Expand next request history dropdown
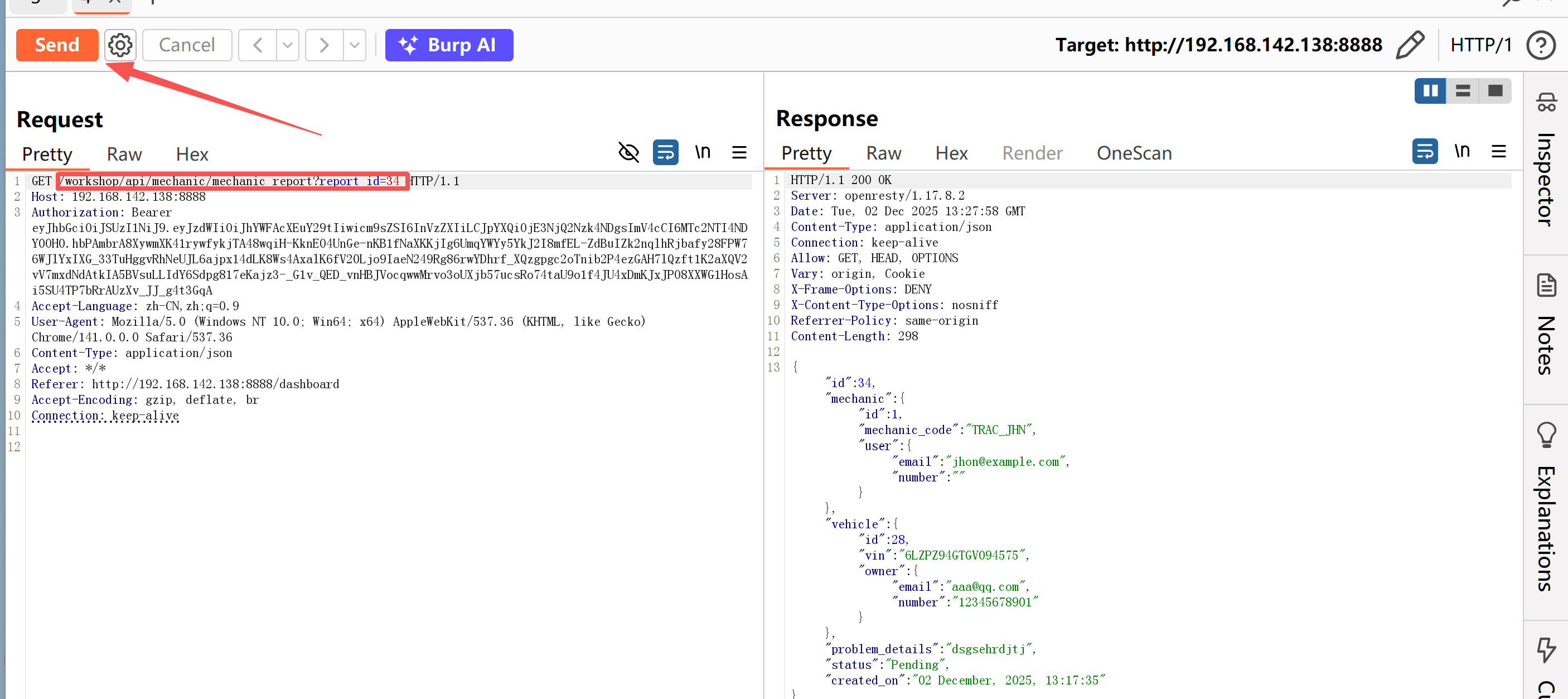Image resolution: width=1568 pixels, height=699 pixels. 355,45
